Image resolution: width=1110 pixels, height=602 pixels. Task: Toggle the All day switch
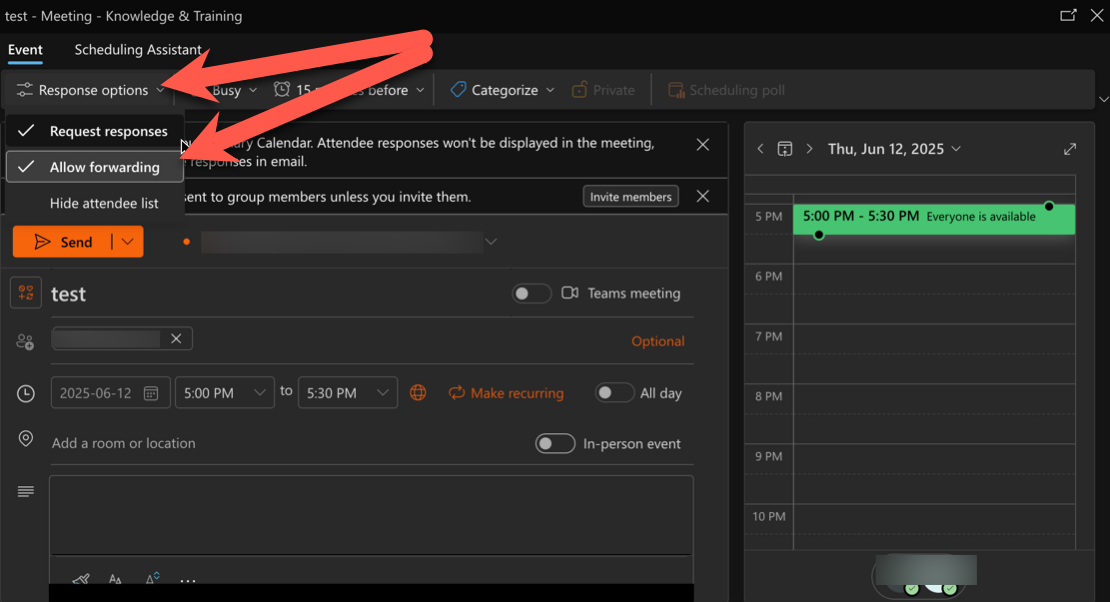pyautogui.click(x=614, y=392)
